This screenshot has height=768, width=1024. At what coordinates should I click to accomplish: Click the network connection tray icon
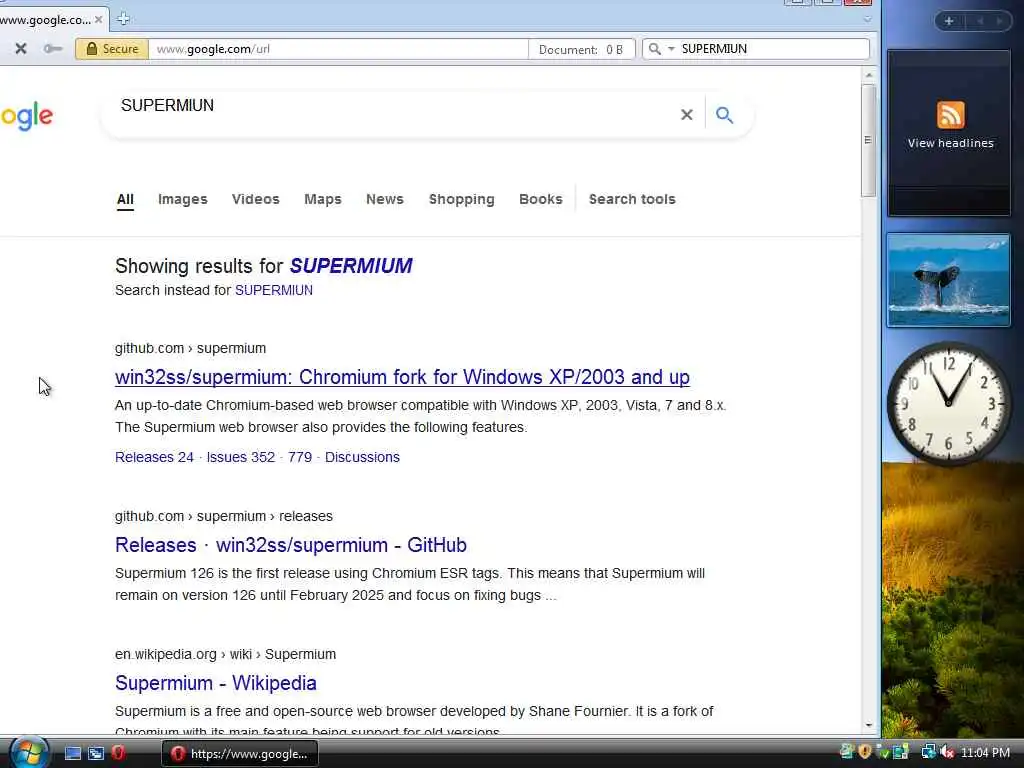(928, 752)
